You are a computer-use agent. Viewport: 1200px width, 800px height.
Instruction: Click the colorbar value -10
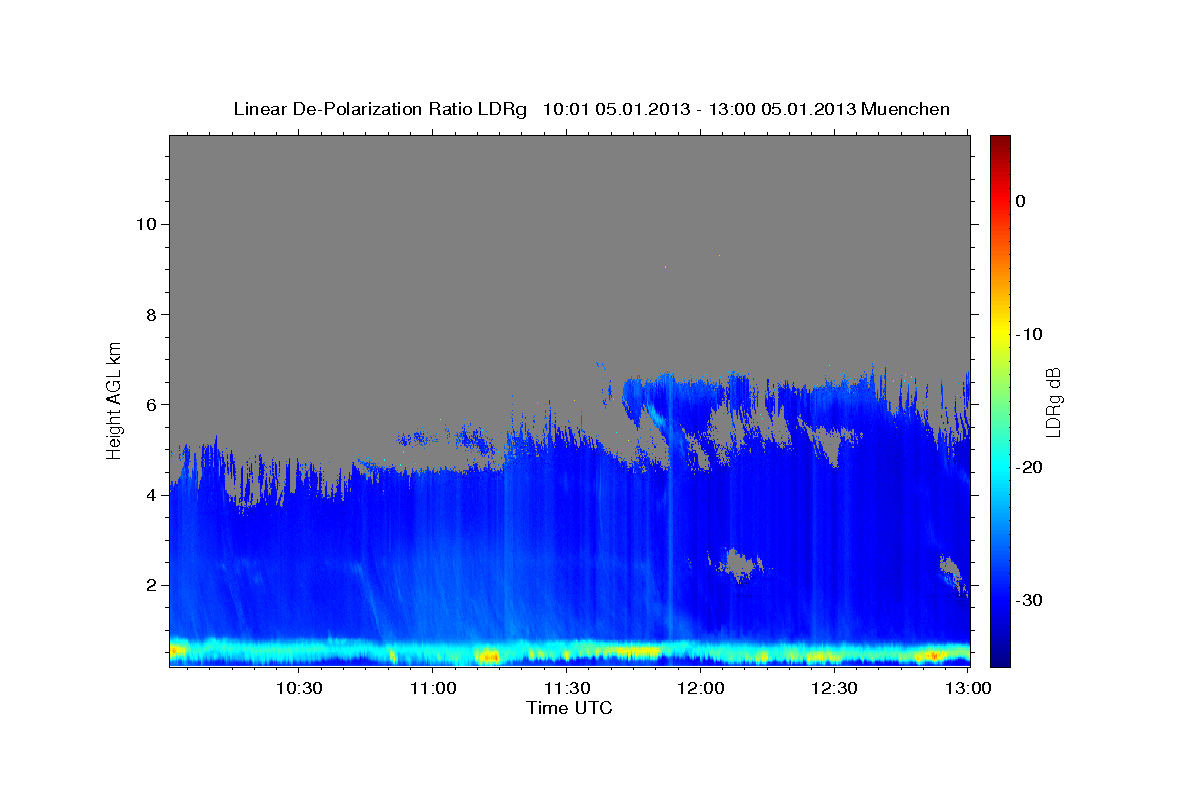(1030, 334)
